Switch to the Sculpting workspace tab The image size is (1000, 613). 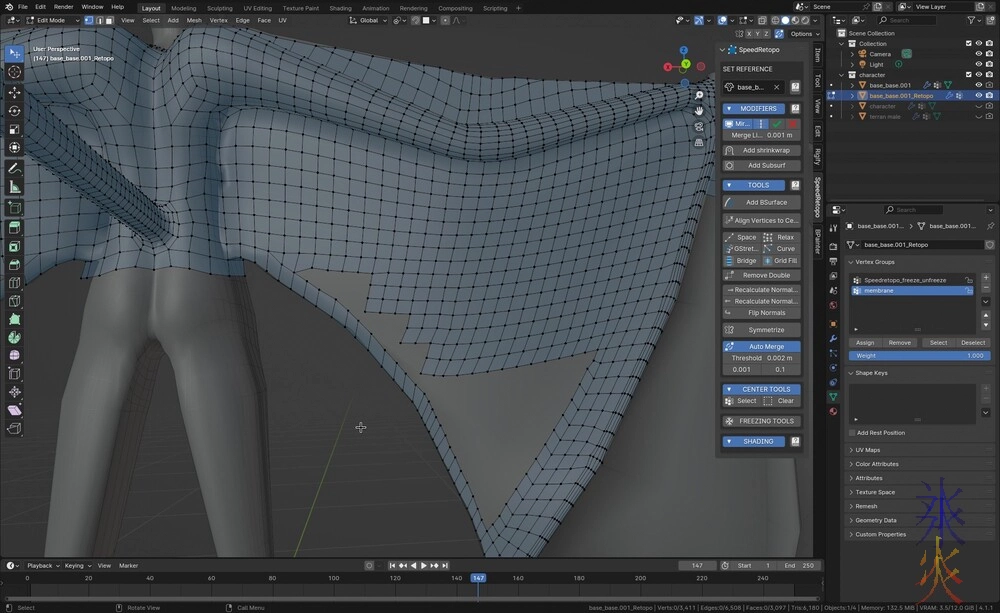pyautogui.click(x=219, y=7)
